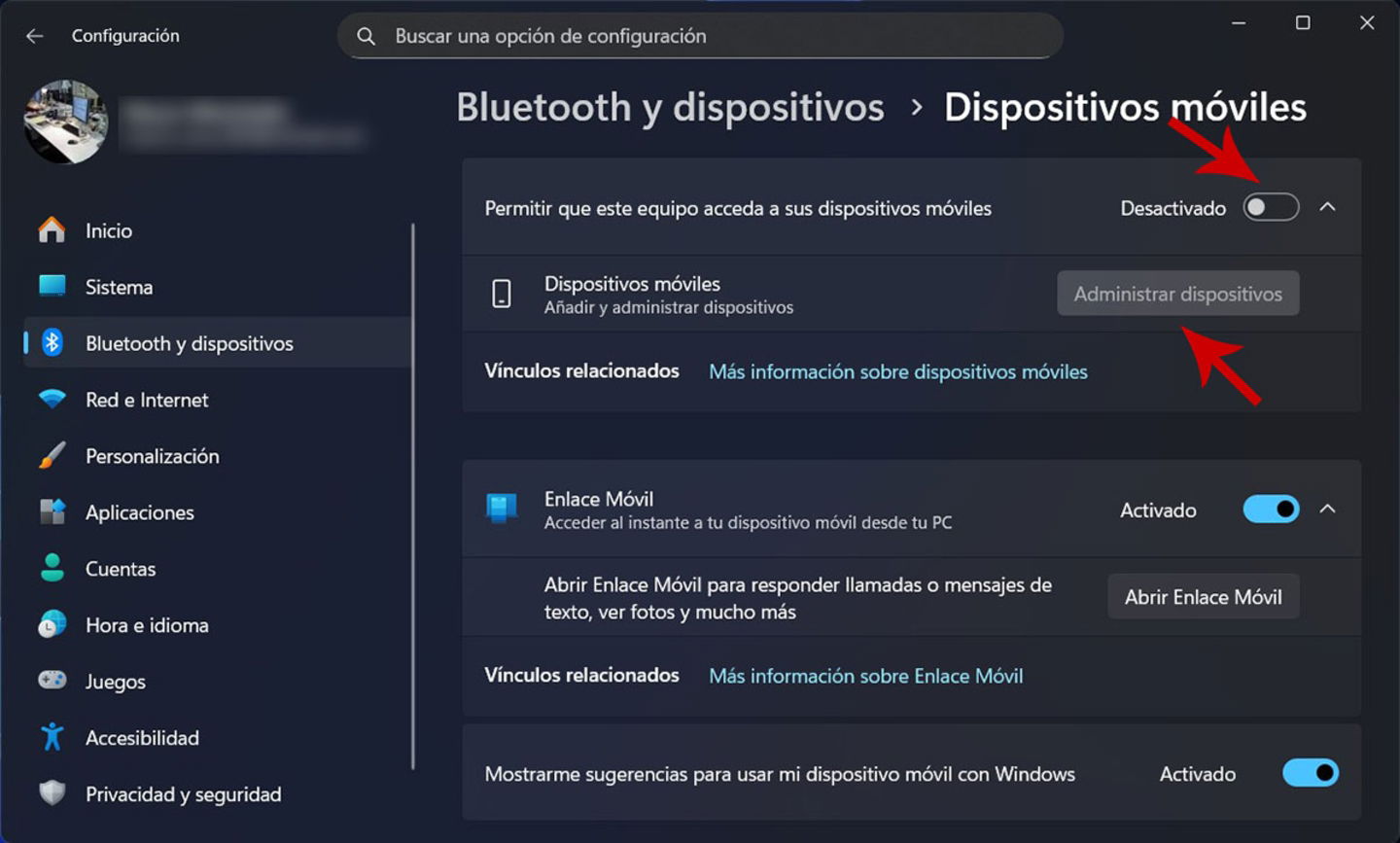Close the Configuración window
Image resolution: width=1400 pixels, height=843 pixels.
(1367, 22)
